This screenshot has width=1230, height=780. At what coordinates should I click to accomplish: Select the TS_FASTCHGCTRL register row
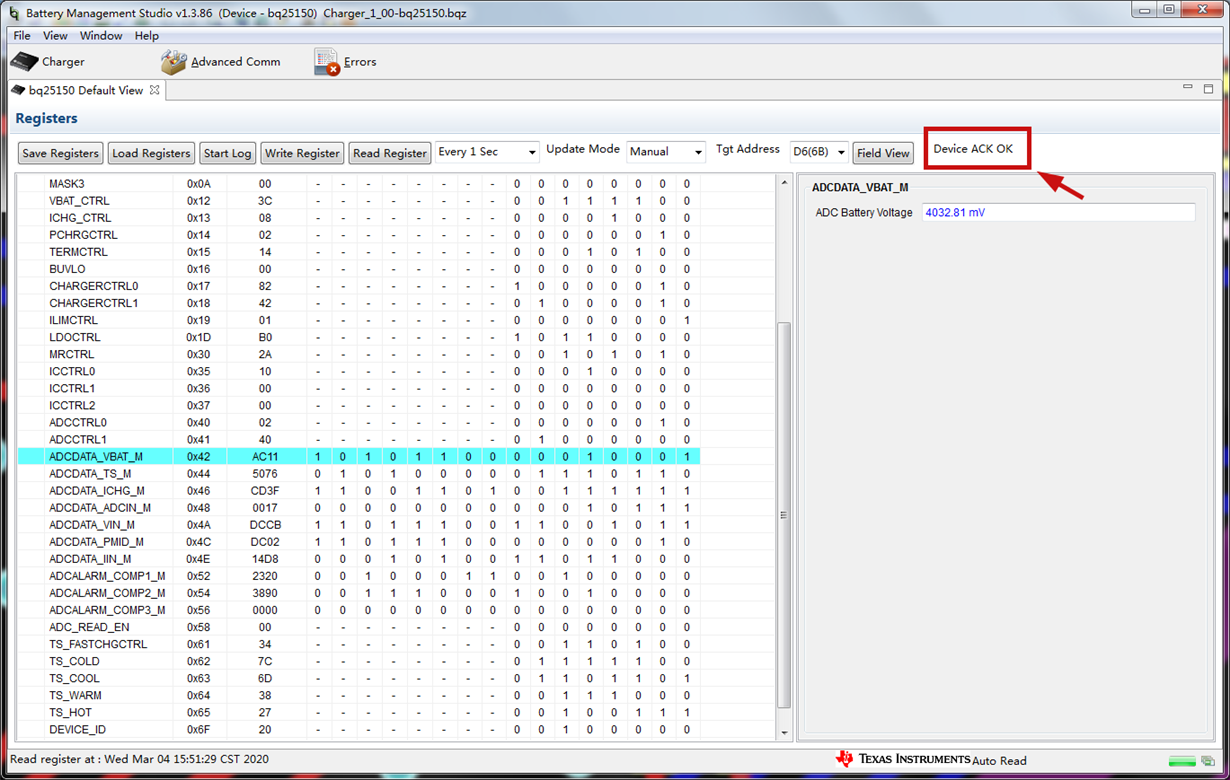(358, 644)
